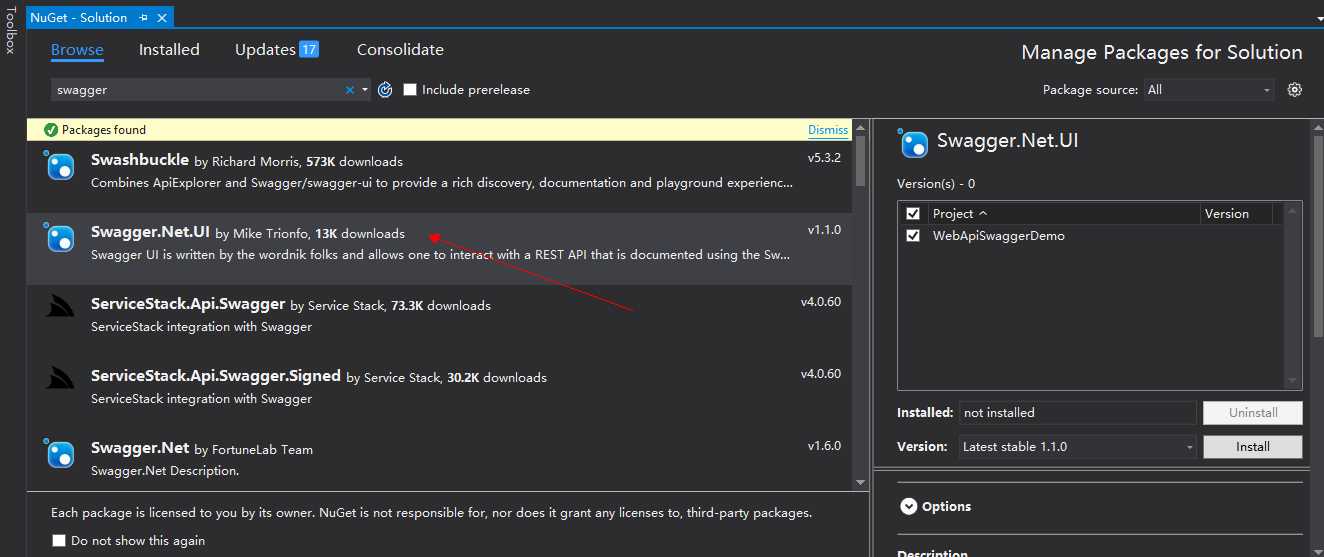This screenshot has width=1324, height=557.
Task: Sort by the Project column header
Action: 1063,214
